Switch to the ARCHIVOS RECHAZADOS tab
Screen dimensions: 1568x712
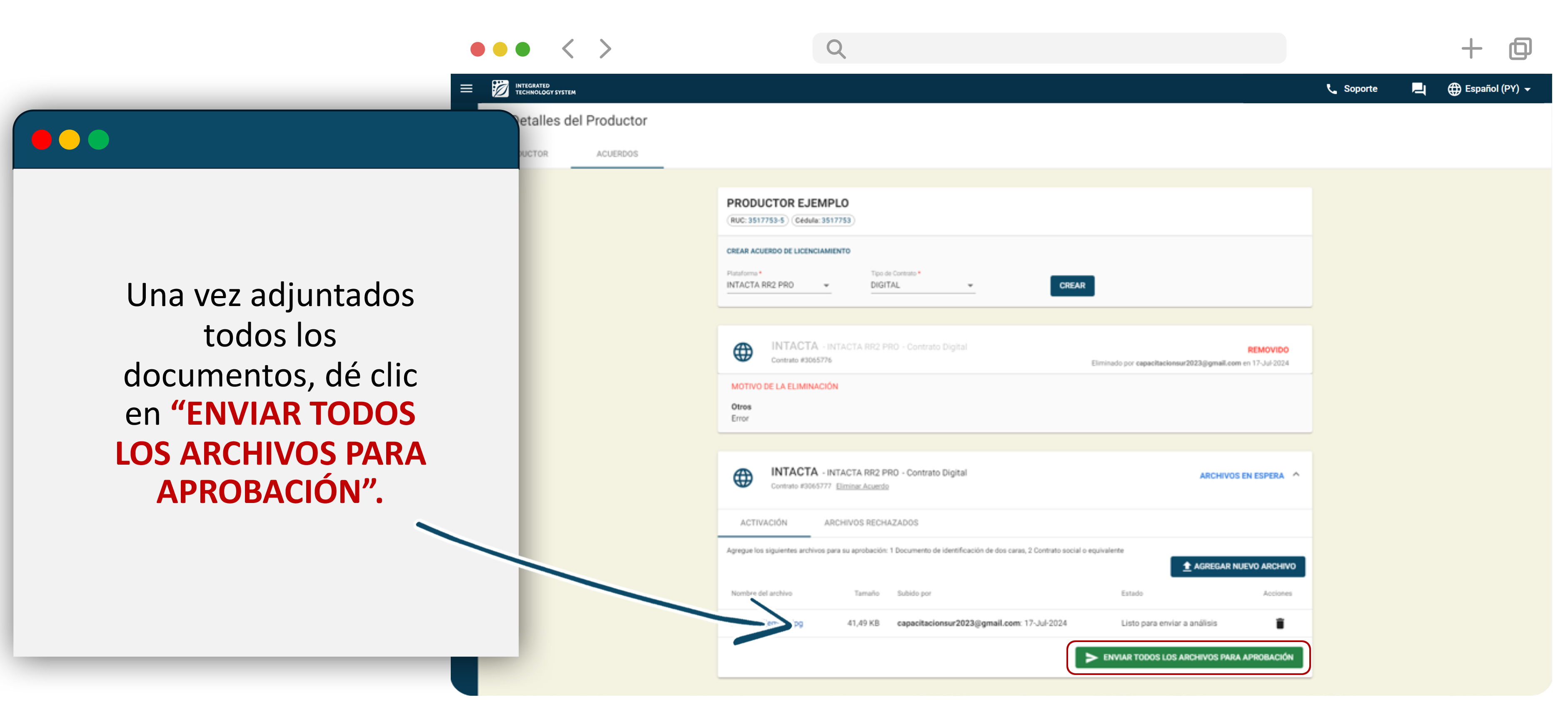pyautogui.click(x=870, y=523)
